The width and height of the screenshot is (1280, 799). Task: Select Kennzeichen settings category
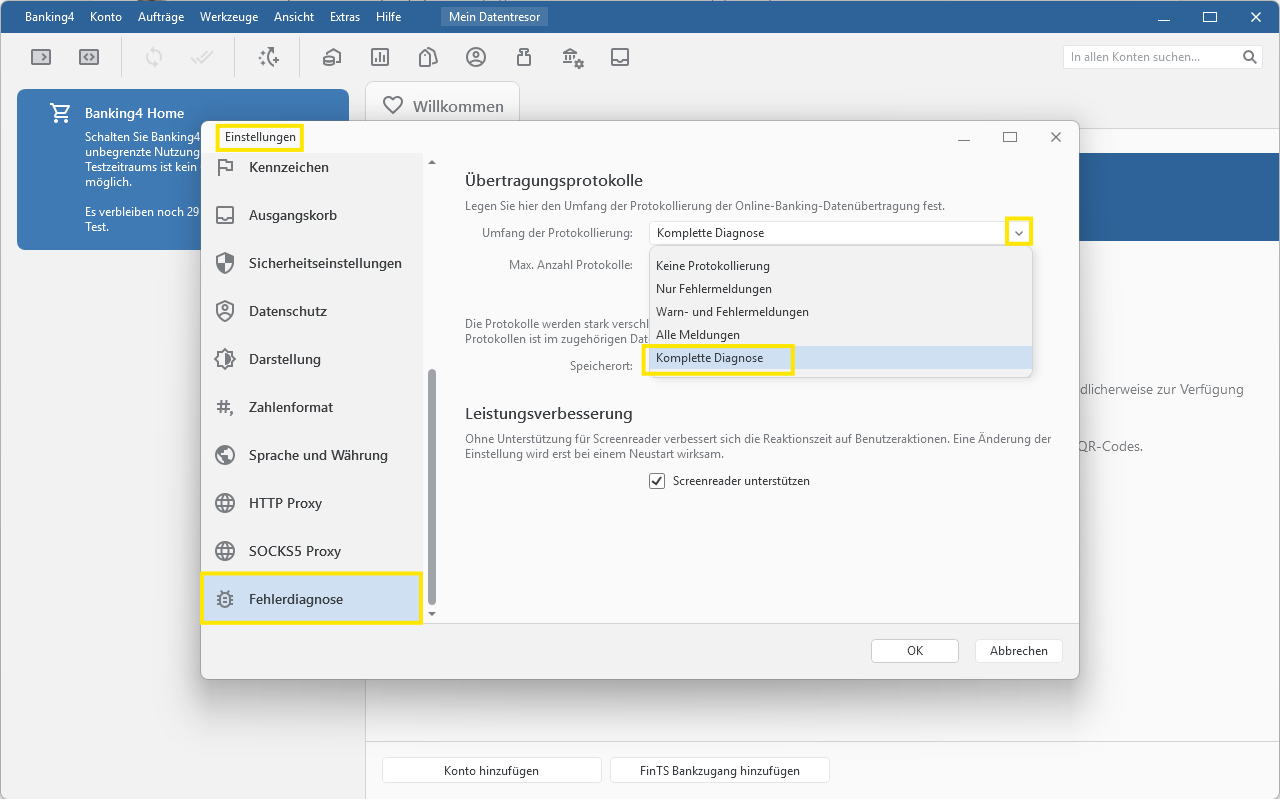click(312, 167)
